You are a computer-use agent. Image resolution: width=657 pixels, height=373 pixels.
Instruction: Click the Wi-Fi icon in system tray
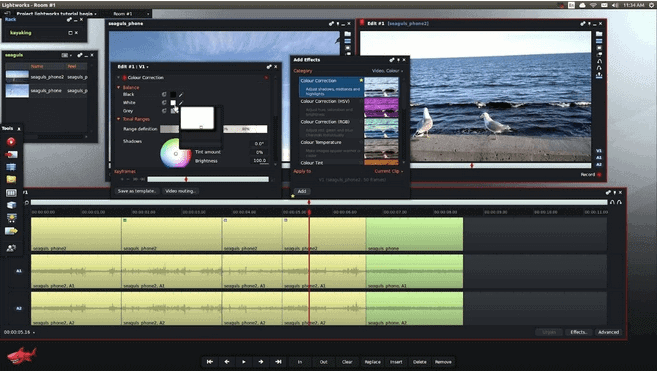click(x=593, y=5)
